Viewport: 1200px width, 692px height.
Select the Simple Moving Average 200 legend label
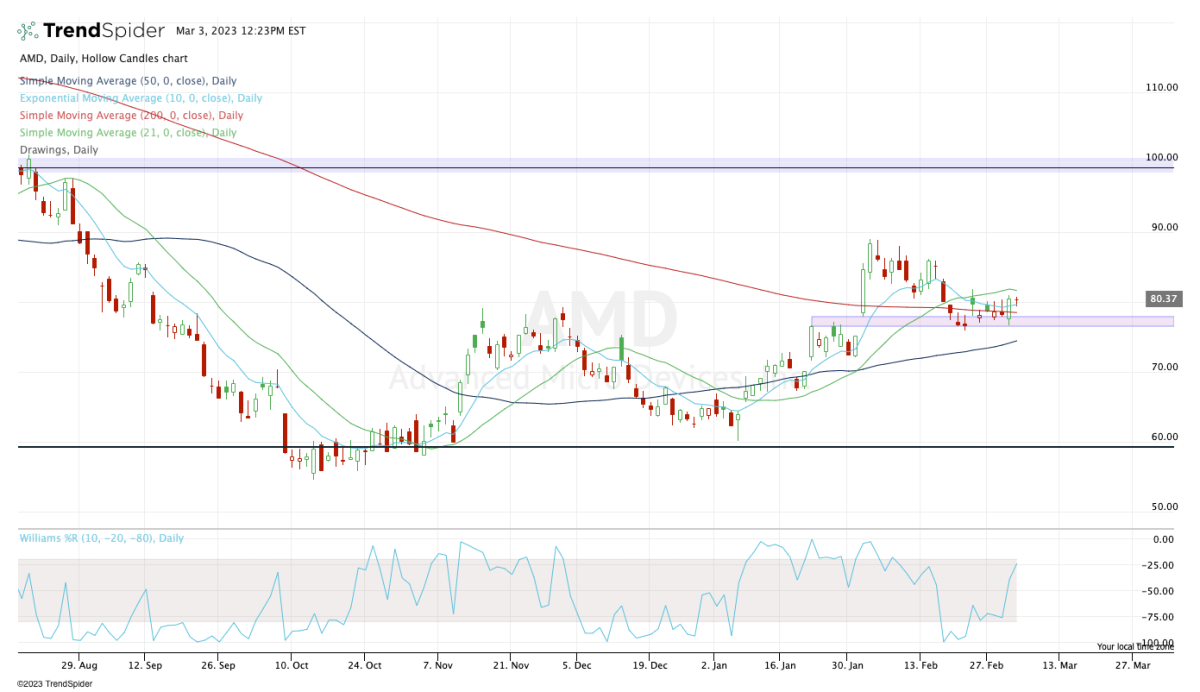pyautogui.click(x=130, y=115)
